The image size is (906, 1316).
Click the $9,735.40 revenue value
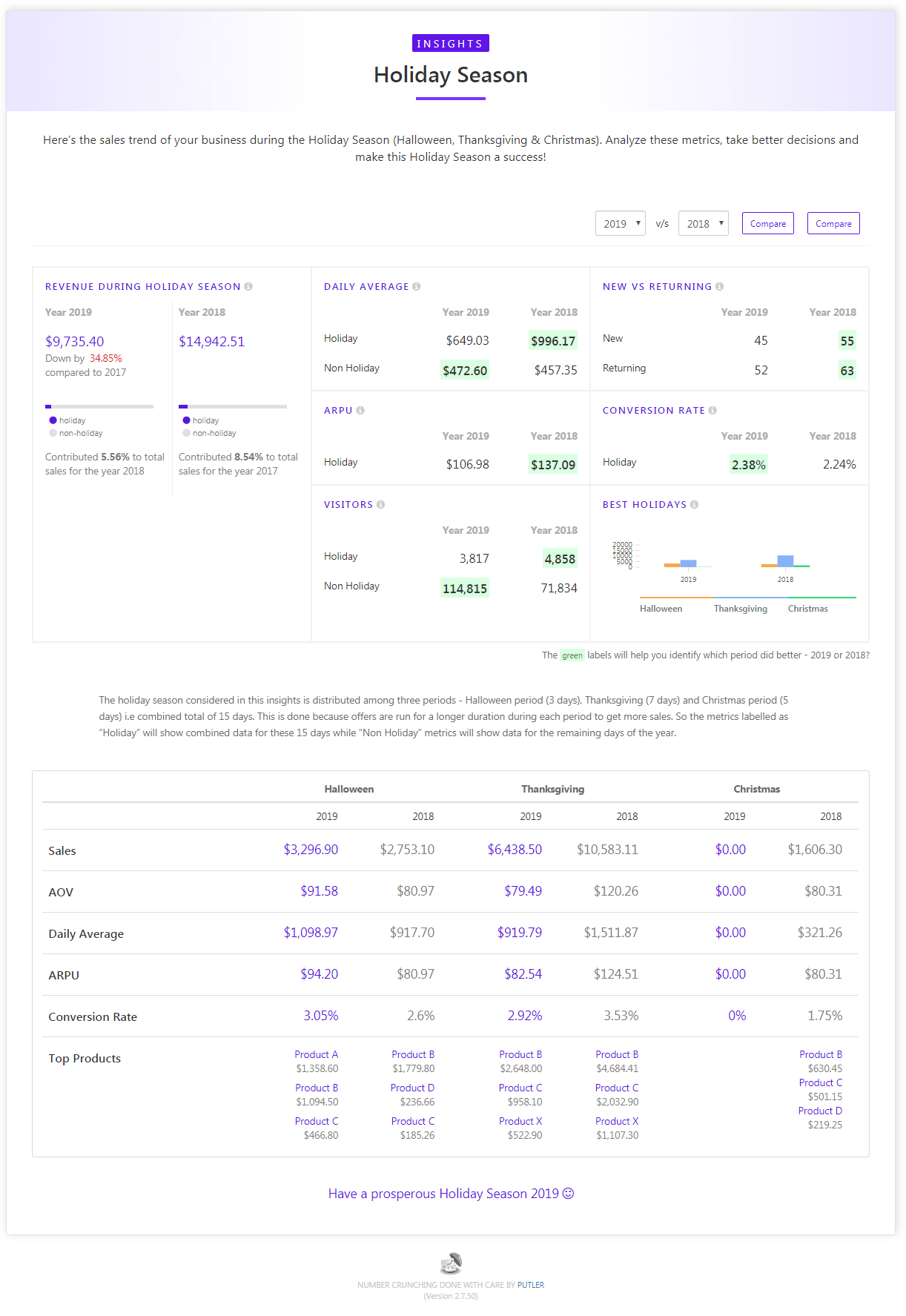[x=75, y=342]
